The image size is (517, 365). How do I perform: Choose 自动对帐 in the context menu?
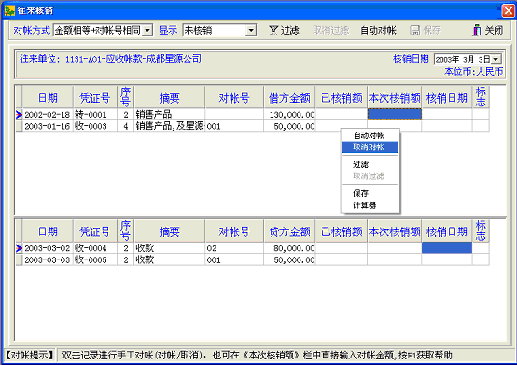coord(370,136)
